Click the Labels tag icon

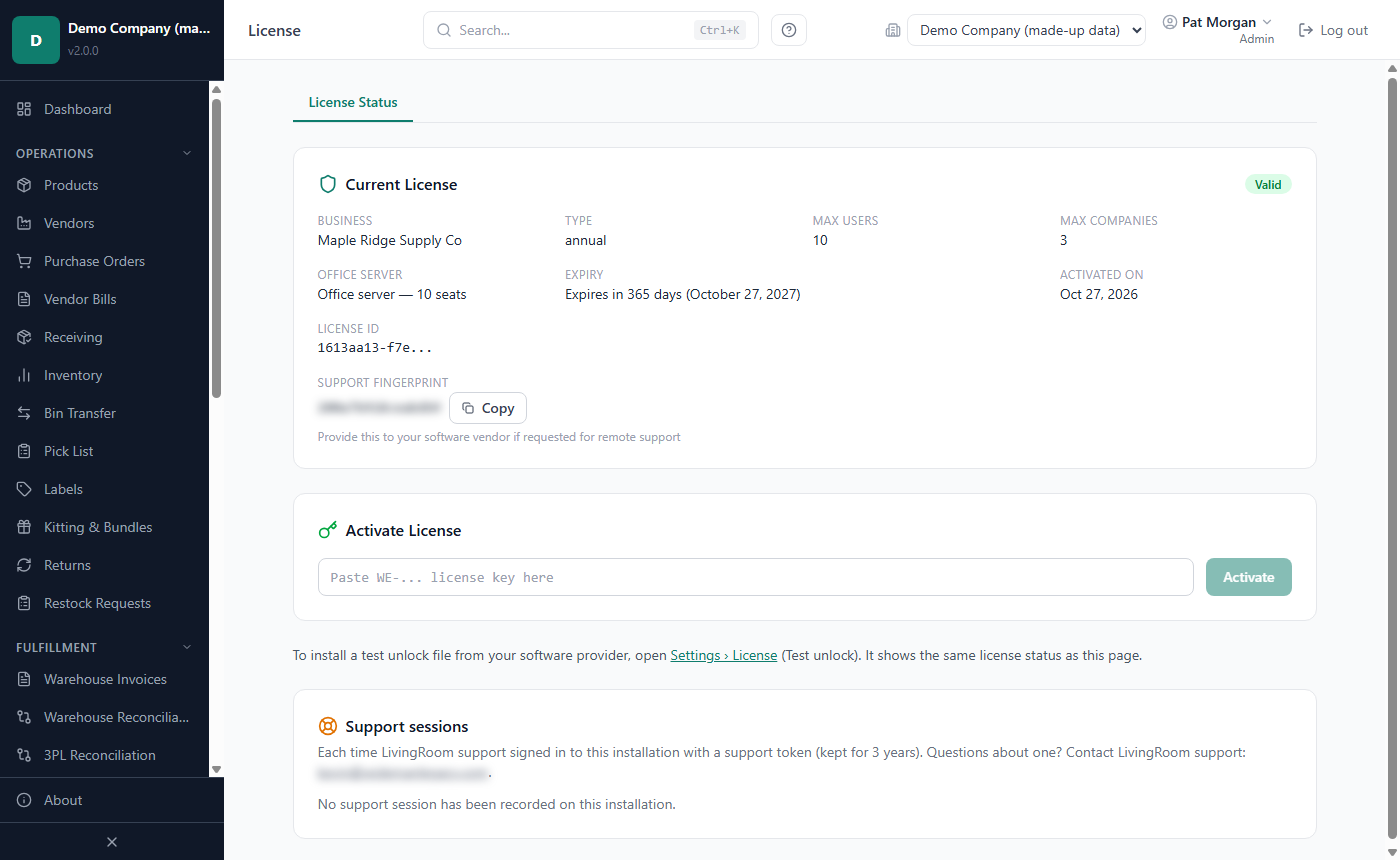click(x=24, y=489)
